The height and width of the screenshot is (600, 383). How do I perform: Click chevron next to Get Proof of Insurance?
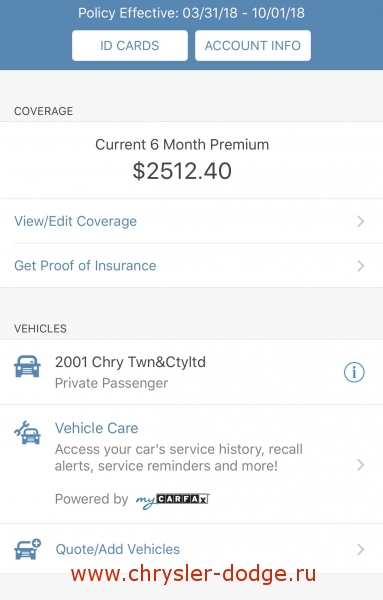(x=360, y=266)
